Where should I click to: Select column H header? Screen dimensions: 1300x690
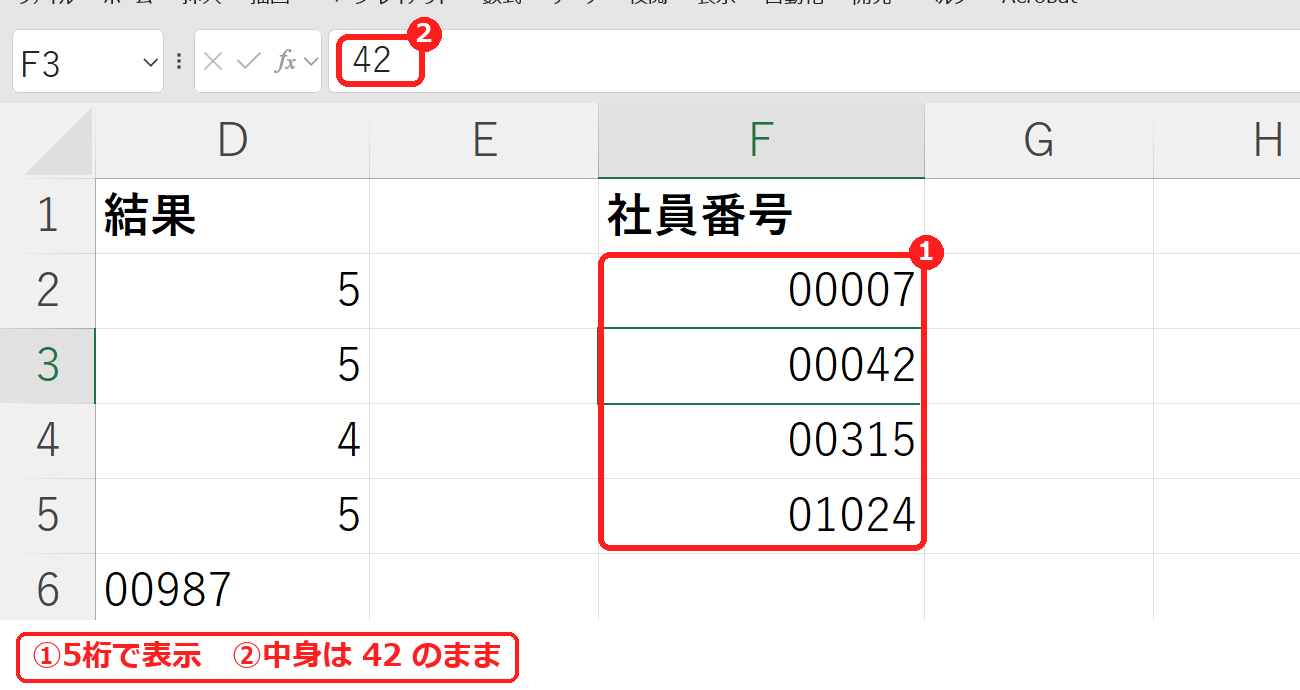1227,141
